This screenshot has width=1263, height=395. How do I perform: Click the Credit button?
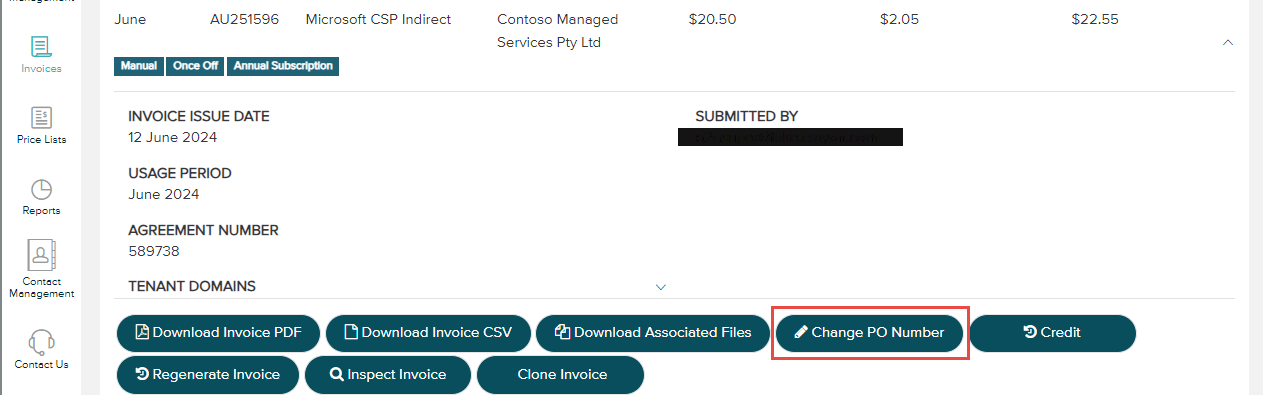(x=1052, y=333)
